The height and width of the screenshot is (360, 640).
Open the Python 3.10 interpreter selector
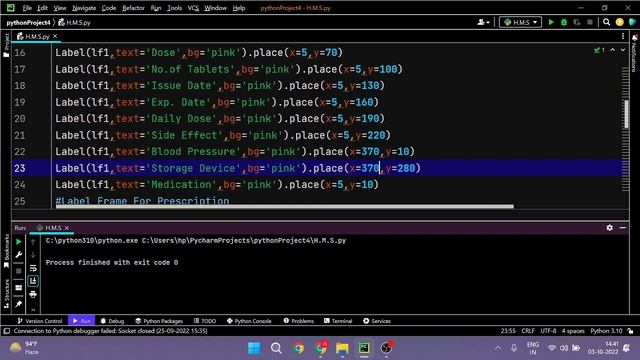click(x=606, y=331)
